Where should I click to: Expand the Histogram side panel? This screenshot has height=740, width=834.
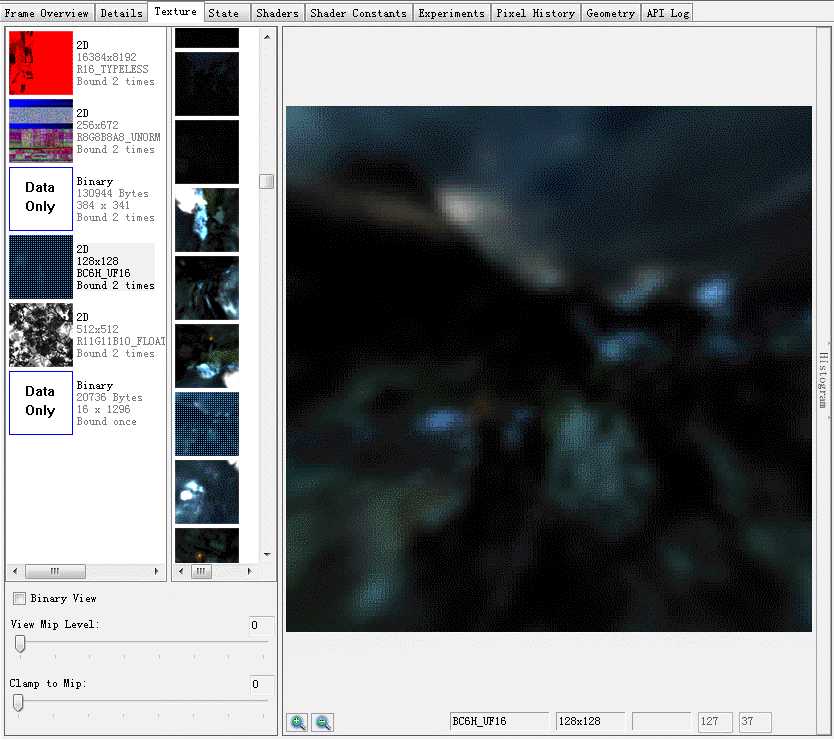tap(823, 379)
